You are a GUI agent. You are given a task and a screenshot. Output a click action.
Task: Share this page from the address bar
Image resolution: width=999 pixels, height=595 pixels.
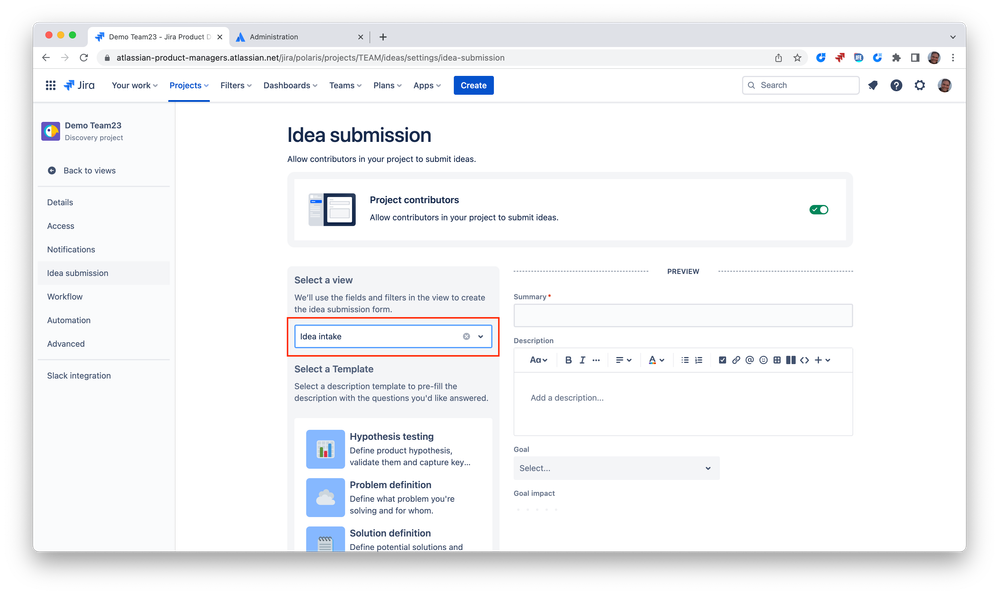779,57
